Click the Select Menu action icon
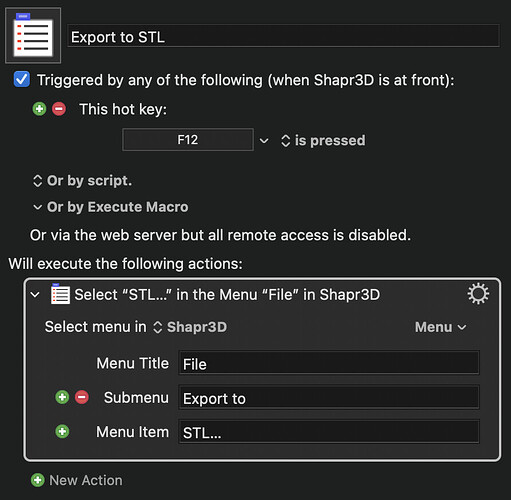The height and width of the screenshot is (500, 511). click(60, 294)
